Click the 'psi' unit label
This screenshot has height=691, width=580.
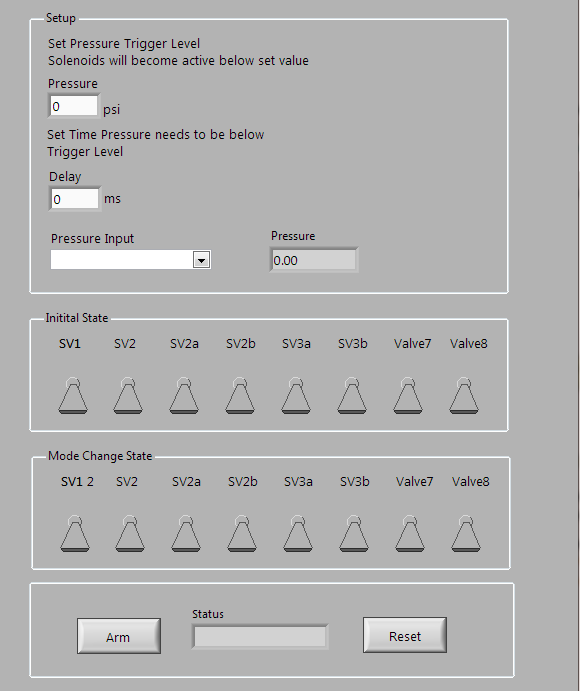[112, 109]
